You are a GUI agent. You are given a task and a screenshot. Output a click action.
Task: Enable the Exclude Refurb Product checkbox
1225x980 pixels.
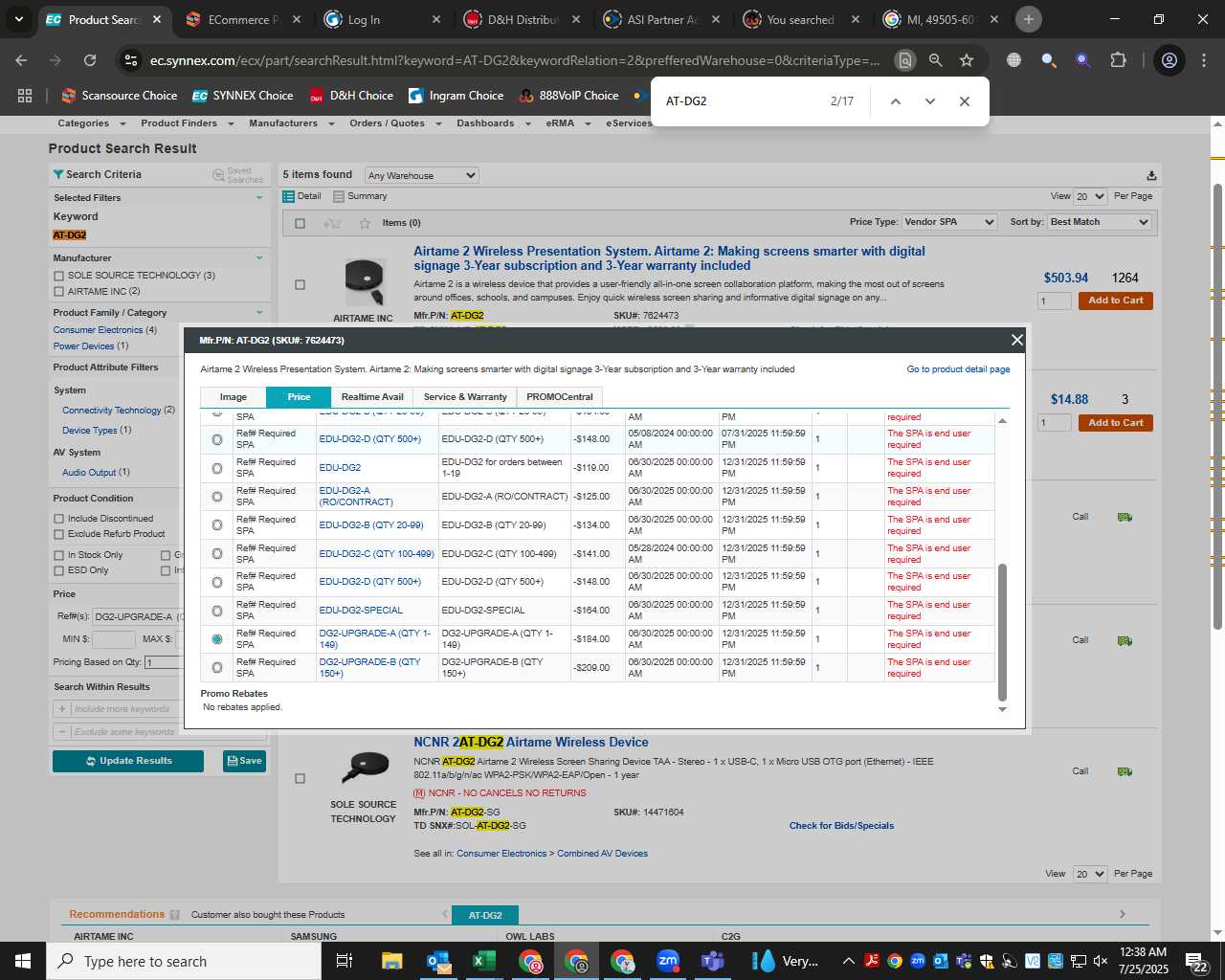[59, 534]
